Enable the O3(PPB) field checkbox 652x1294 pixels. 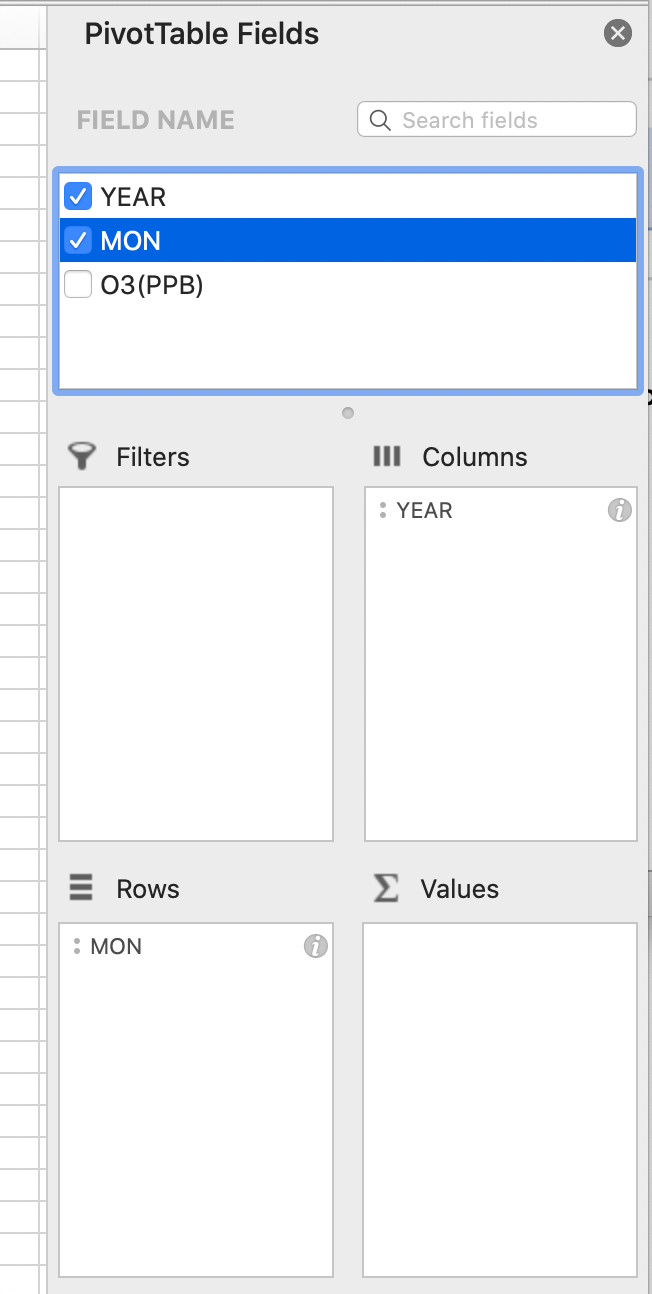click(x=78, y=286)
